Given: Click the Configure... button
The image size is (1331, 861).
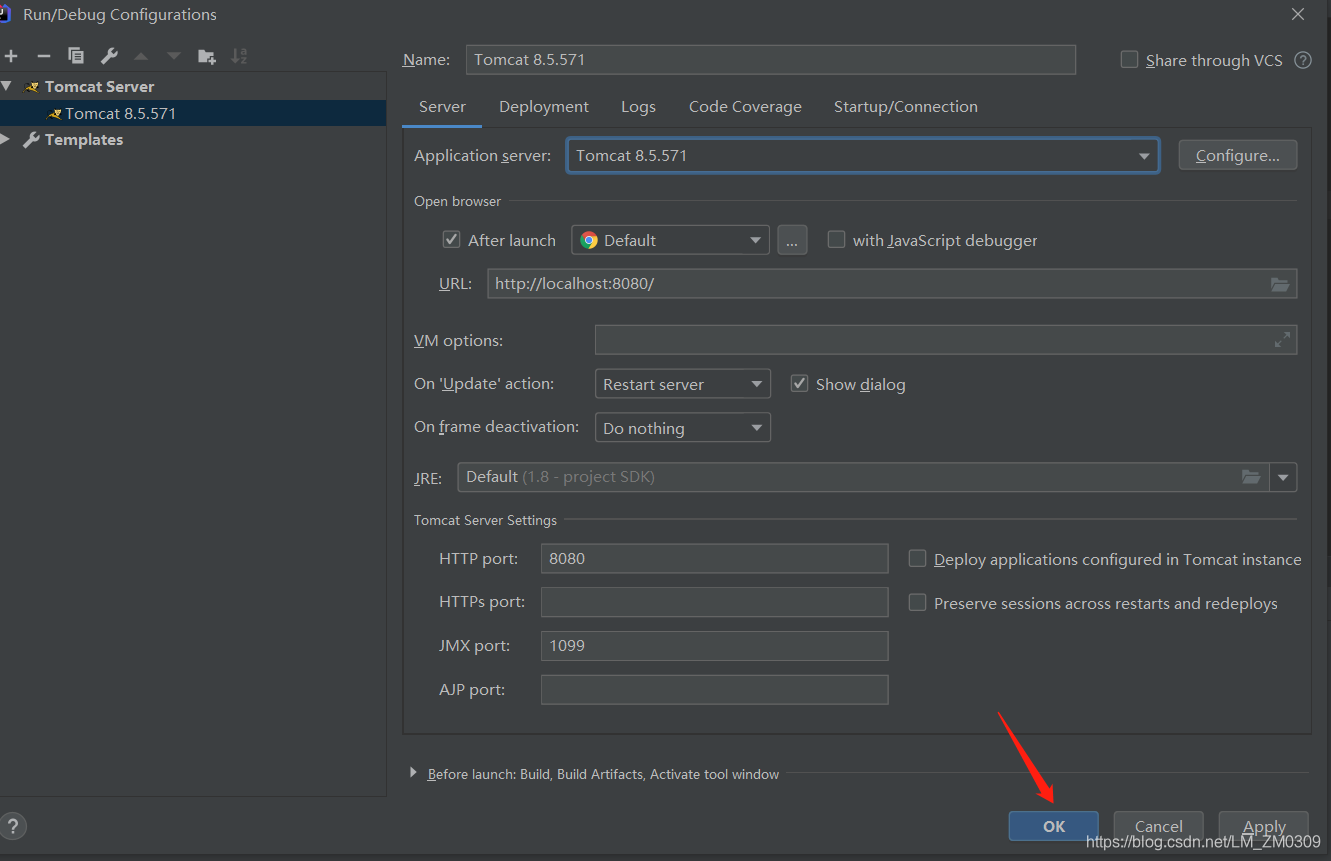Looking at the screenshot, I should point(1238,155).
